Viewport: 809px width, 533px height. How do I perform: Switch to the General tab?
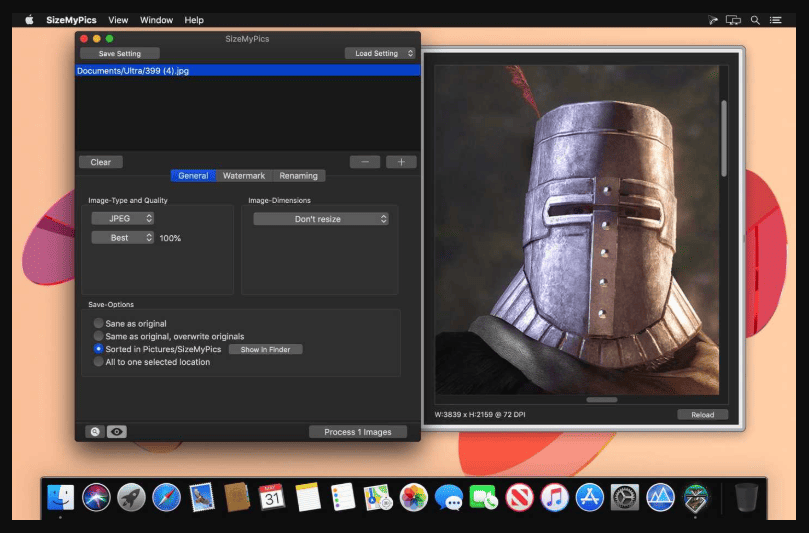click(193, 175)
